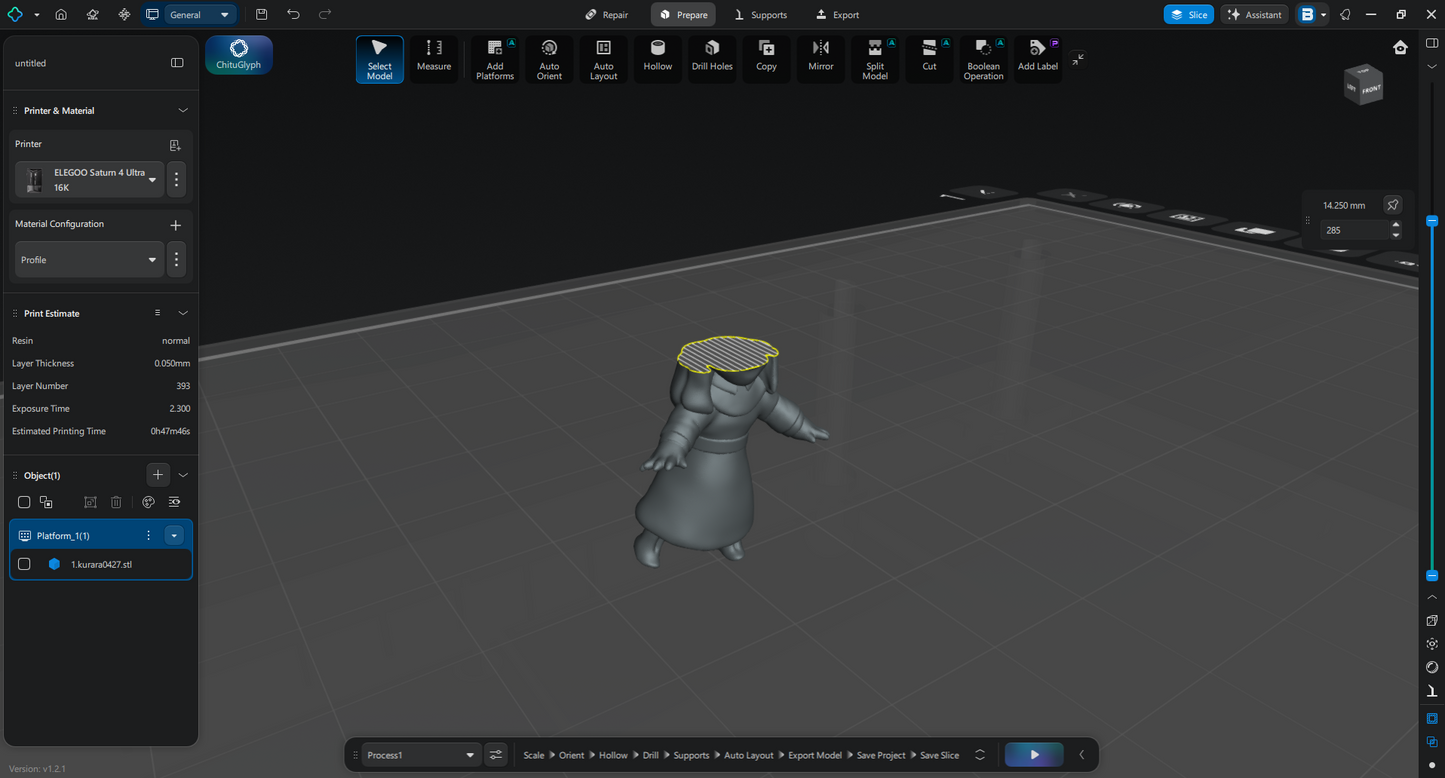1445x778 pixels.
Task: Apply Auto Layout to the platform
Action: tap(603, 60)
